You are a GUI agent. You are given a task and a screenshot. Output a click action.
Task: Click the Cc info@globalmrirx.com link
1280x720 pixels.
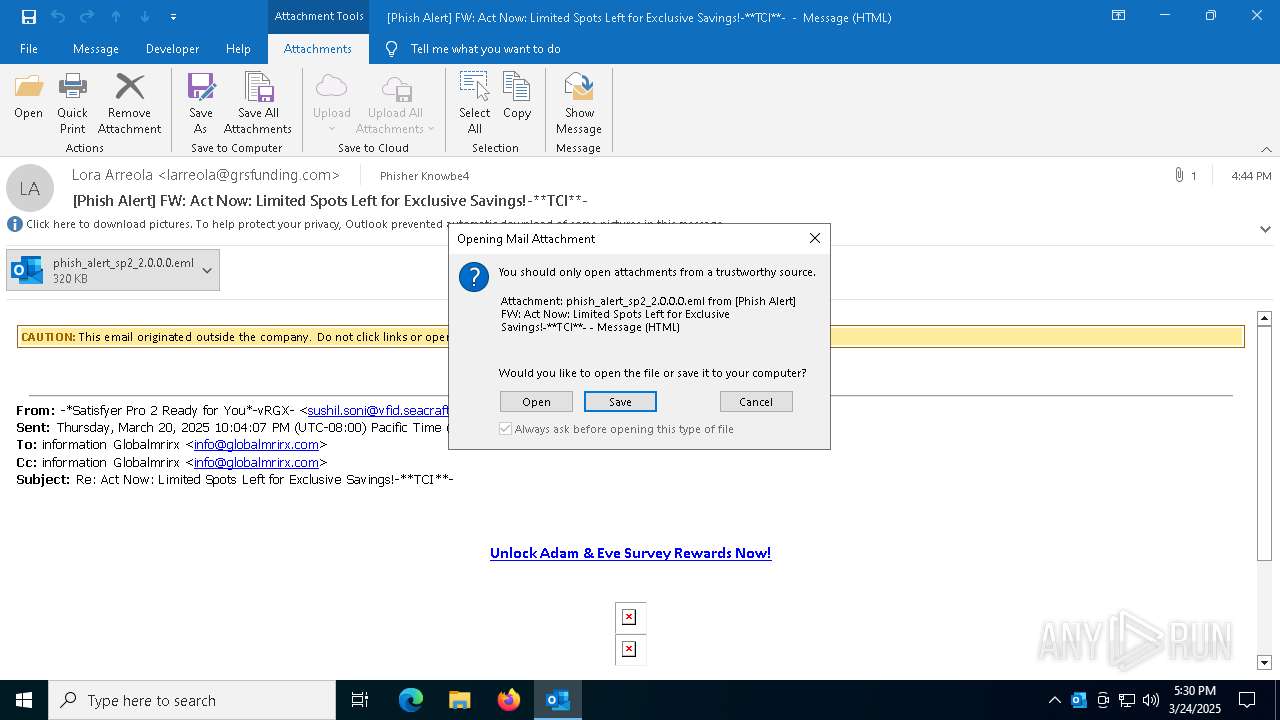(x=256, y=462)
